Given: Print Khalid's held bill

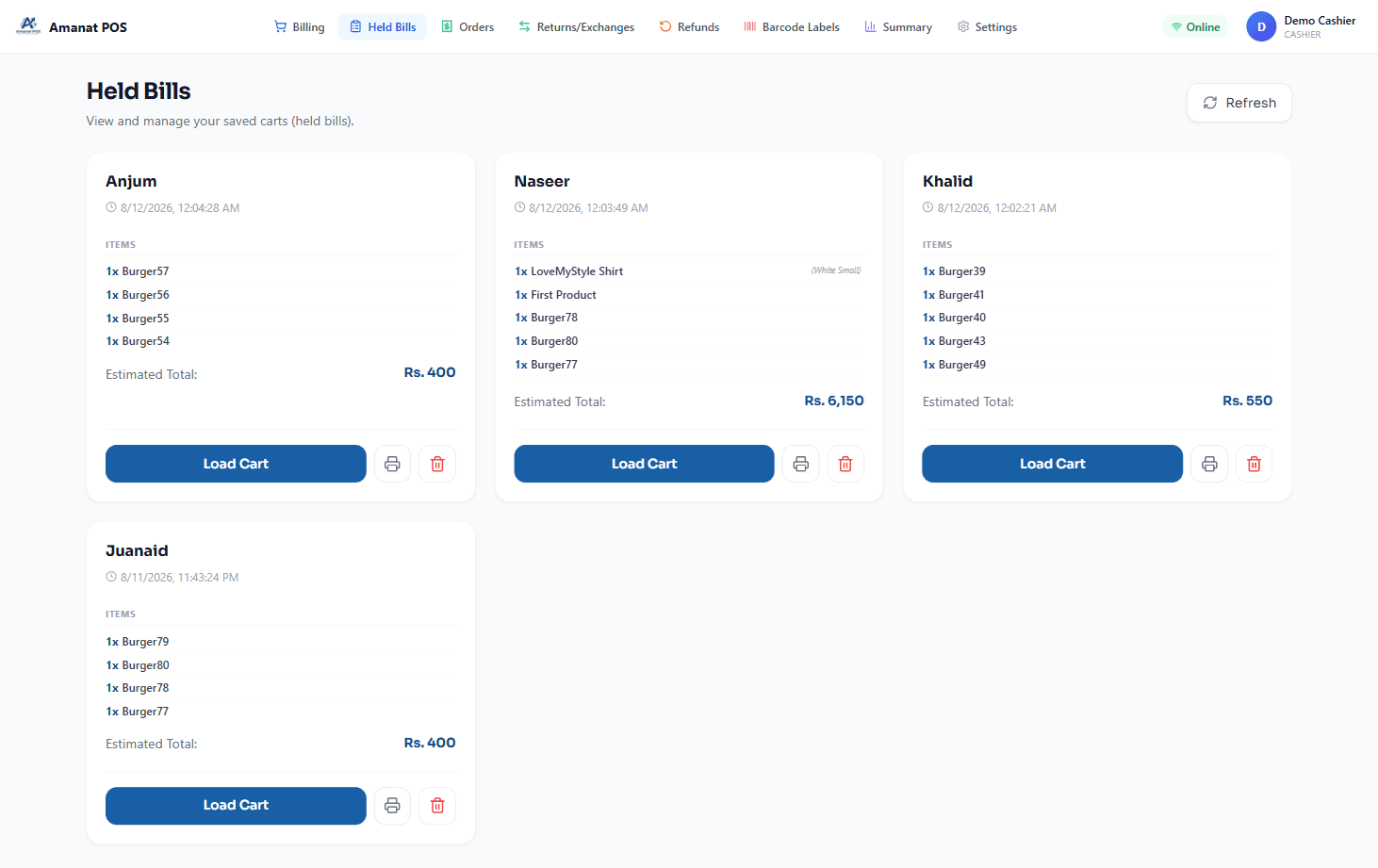Looking at the screenshot, I should (1209, 464).
